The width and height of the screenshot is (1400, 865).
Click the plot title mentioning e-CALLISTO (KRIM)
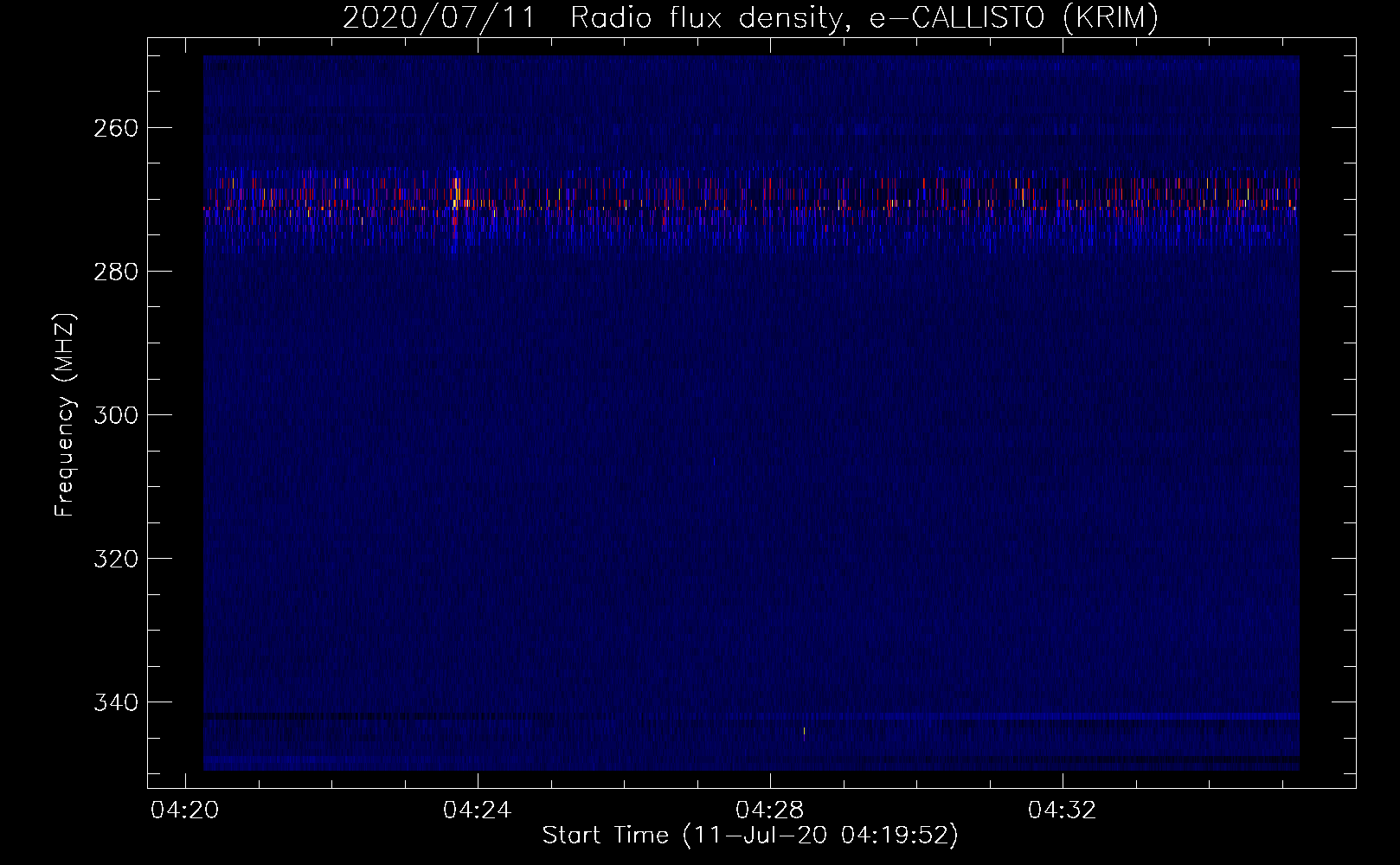[750, 18]
